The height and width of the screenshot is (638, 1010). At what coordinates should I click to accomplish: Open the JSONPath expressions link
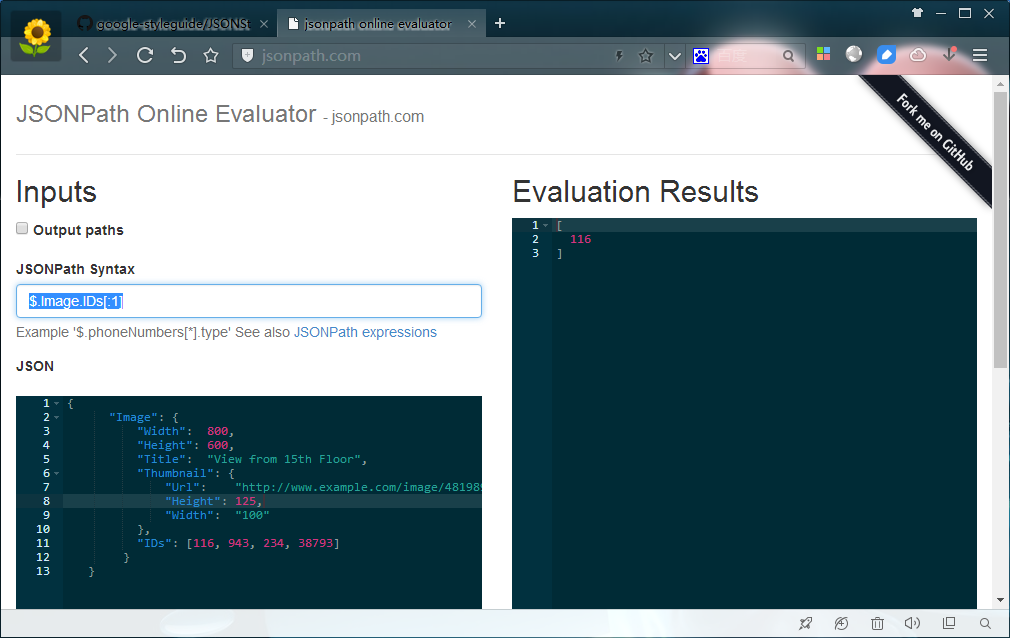click(x=365, y=333)
